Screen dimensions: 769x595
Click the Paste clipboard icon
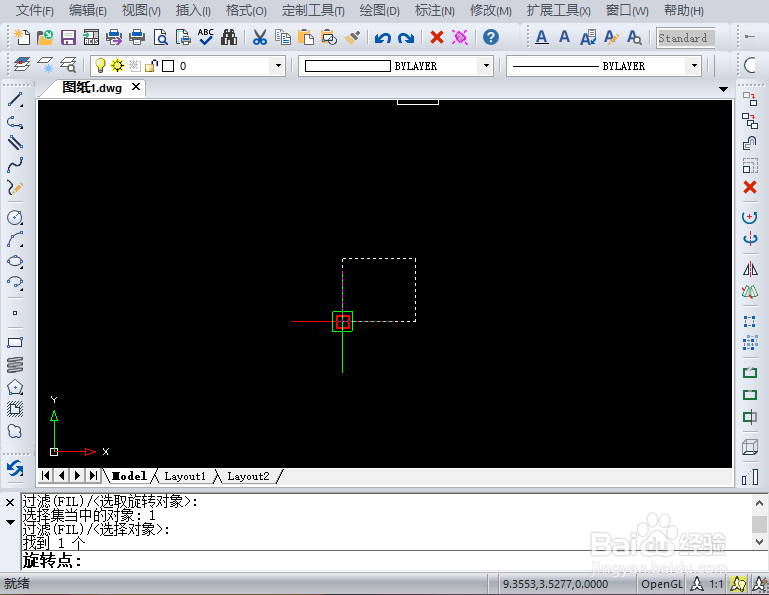click(x=306, y=37)
